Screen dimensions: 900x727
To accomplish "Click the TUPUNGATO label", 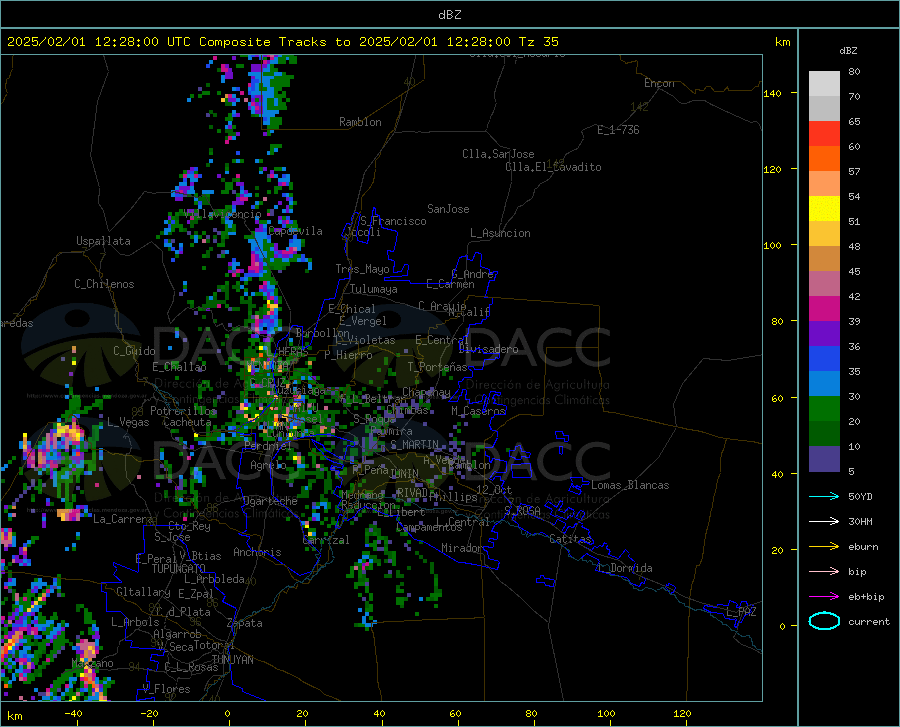I will [179, 569].
